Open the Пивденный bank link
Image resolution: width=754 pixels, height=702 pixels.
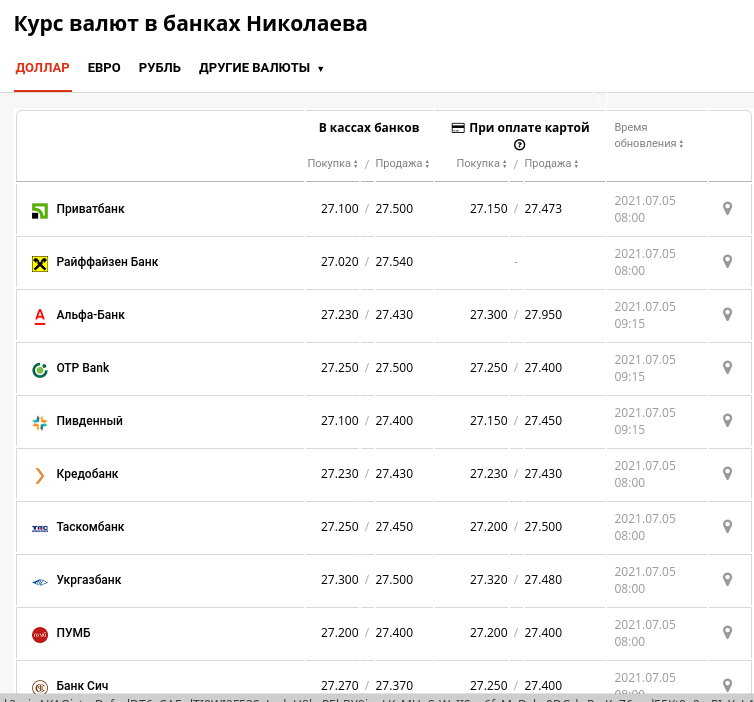(x=89, y=421)
